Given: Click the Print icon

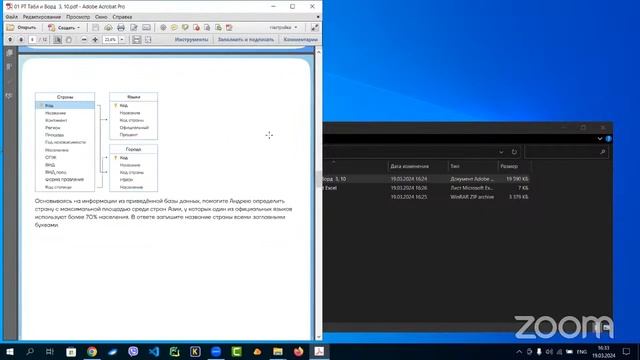Looking at the screenshot, I should 121,28.
